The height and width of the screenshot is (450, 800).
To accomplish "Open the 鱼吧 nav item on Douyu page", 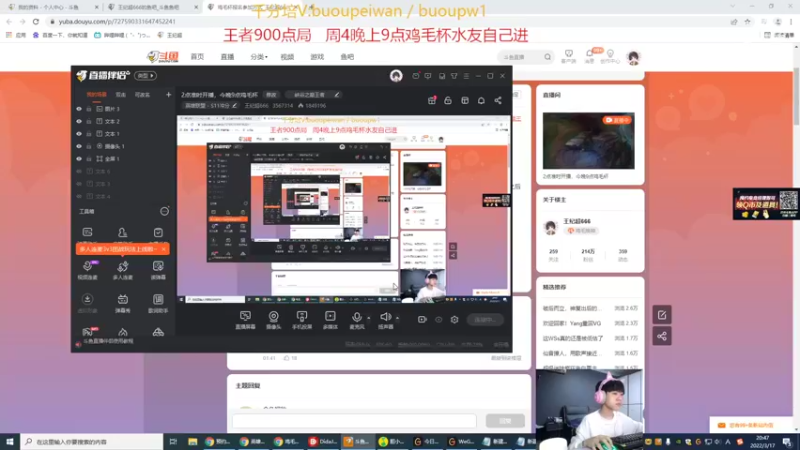I will [347, 57].
